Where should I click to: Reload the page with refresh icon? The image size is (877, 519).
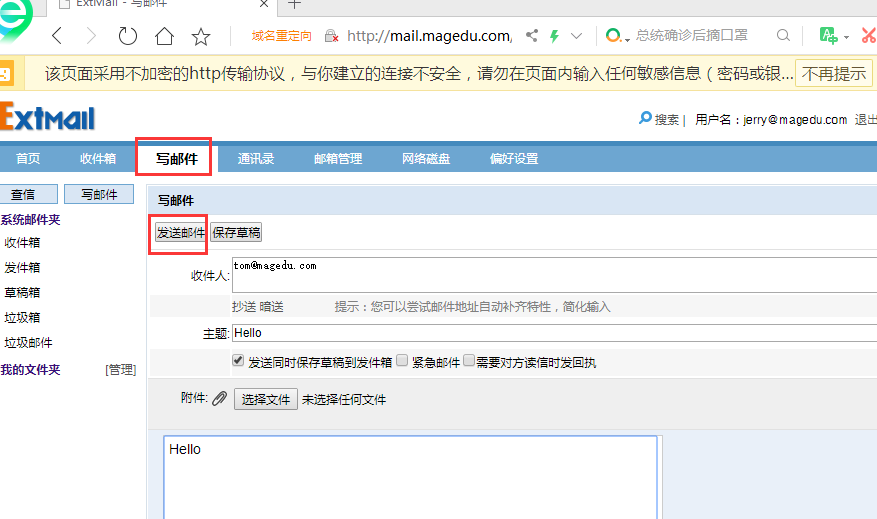[128, 36]
